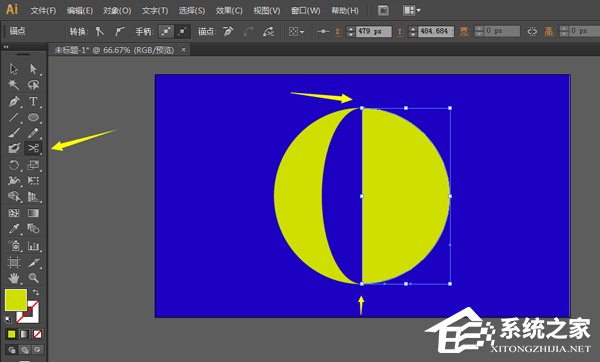Viewport: 600px width, 362px height.
Task: Select the Blend tool
Action: 33,229
